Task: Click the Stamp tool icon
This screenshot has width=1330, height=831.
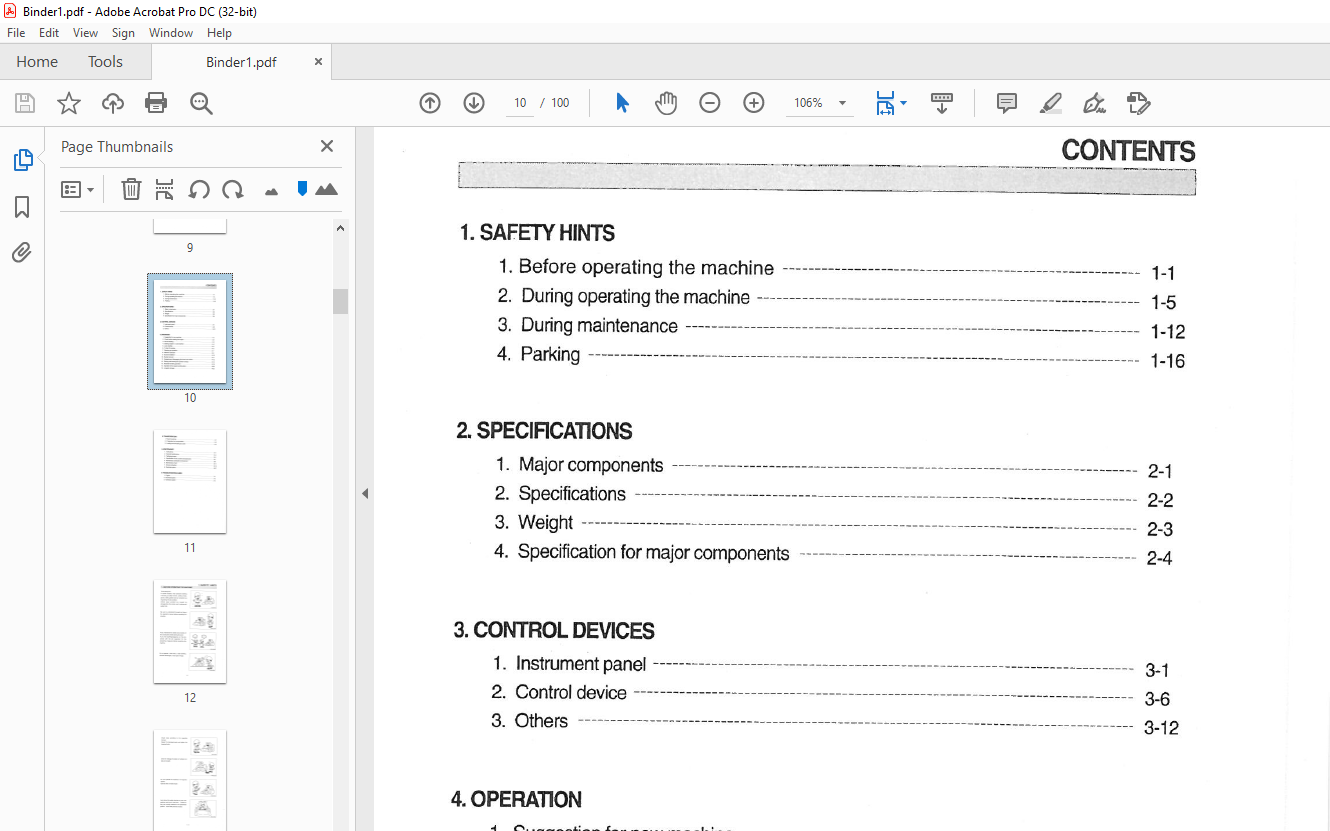Action: (1138, 103)
